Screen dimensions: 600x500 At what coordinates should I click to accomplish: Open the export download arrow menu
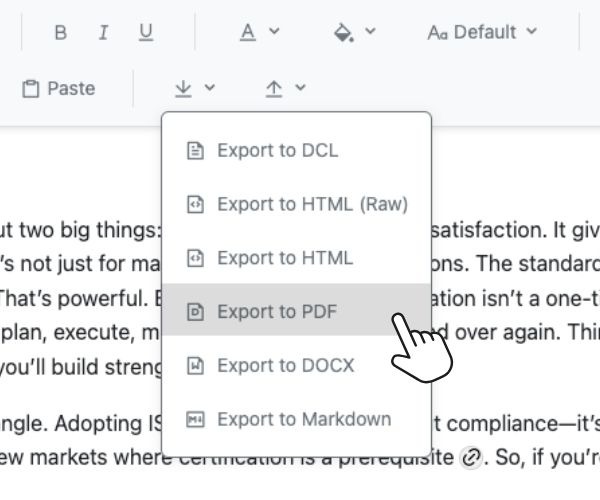tap(194, 88)
